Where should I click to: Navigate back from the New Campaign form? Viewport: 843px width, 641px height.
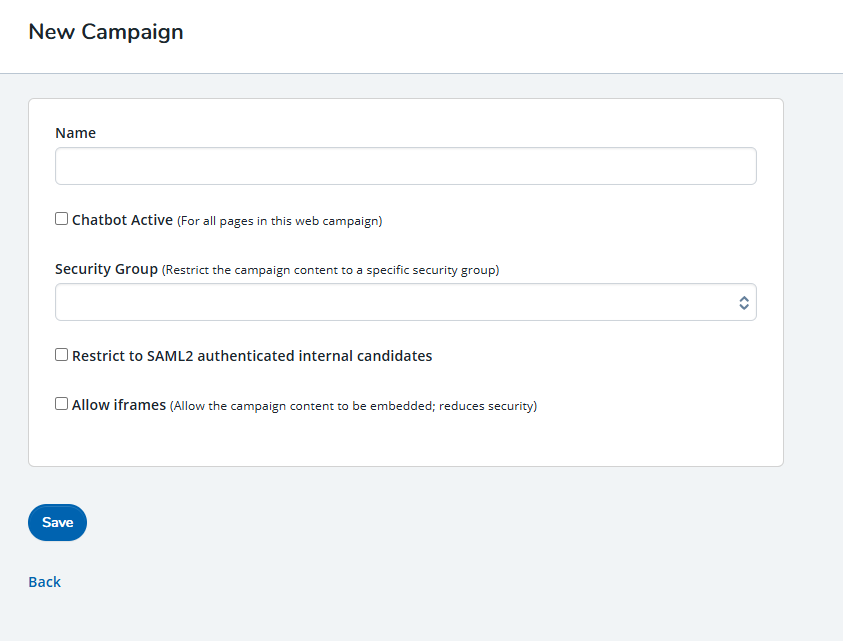(44, 581)
